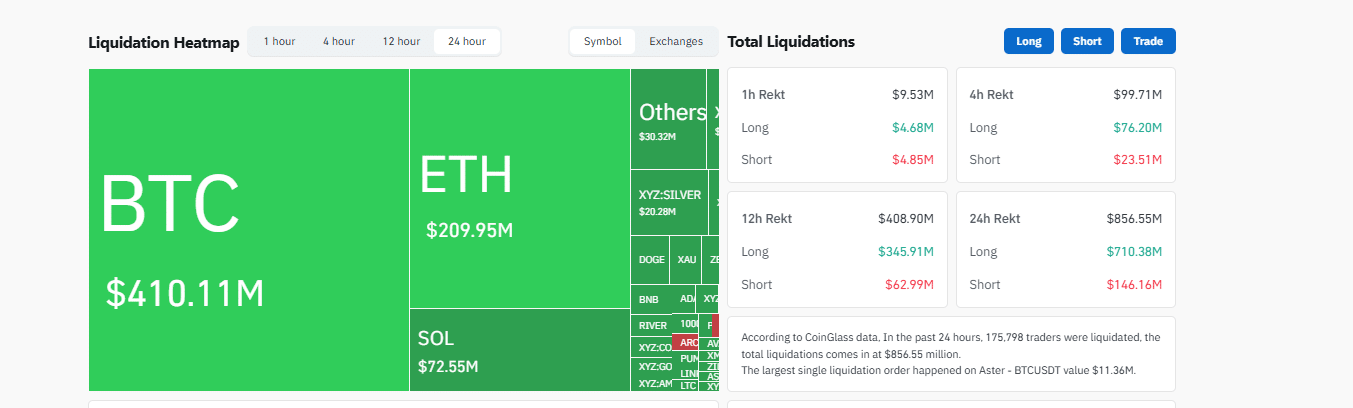Select the 1h Rekt summary card
1353x408 pixels.
click(x=837, y=126)
